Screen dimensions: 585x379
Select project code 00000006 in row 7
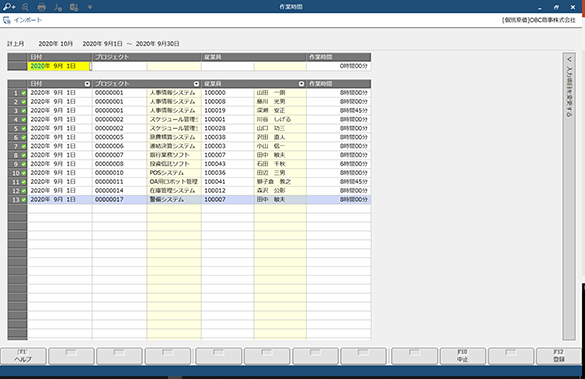[x=119, y=146]
